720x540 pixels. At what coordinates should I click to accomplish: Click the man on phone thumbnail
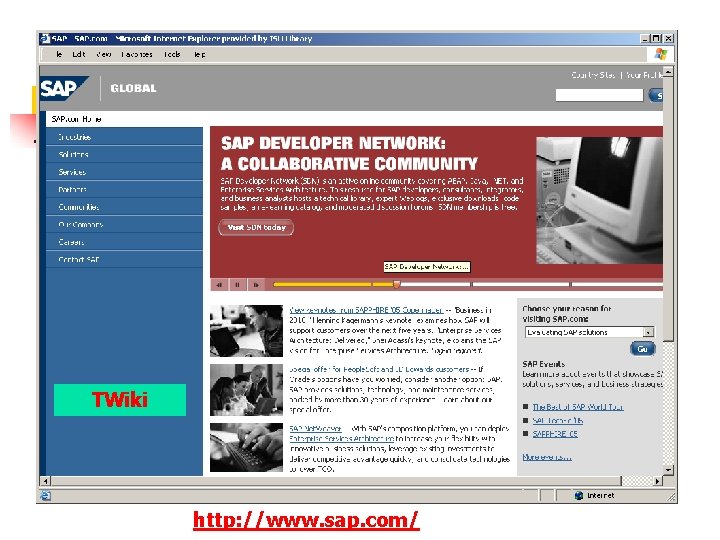point(246,331)
